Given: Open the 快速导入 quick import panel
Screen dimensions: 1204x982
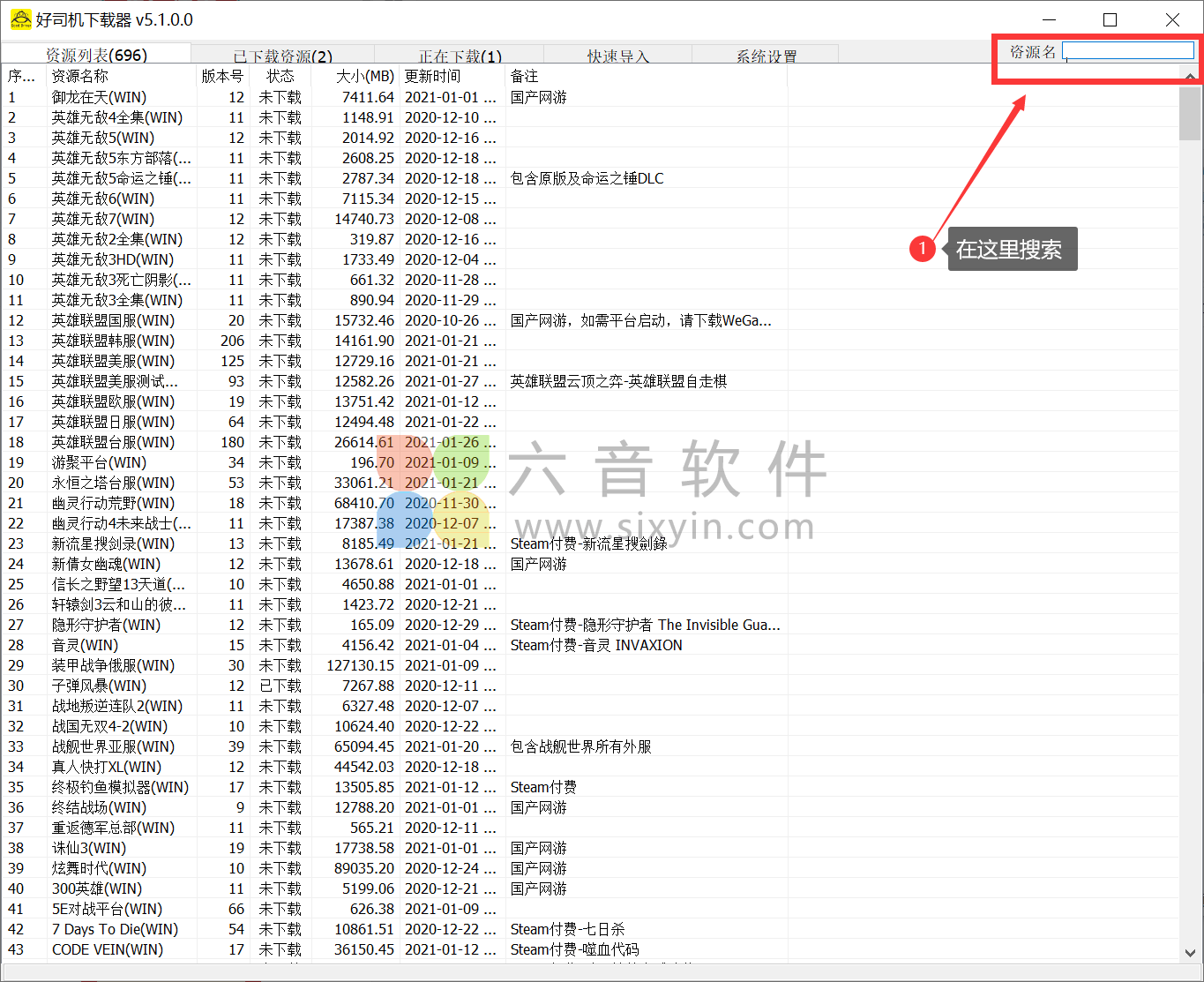Looking at the screenshot, I should (619, 55).
